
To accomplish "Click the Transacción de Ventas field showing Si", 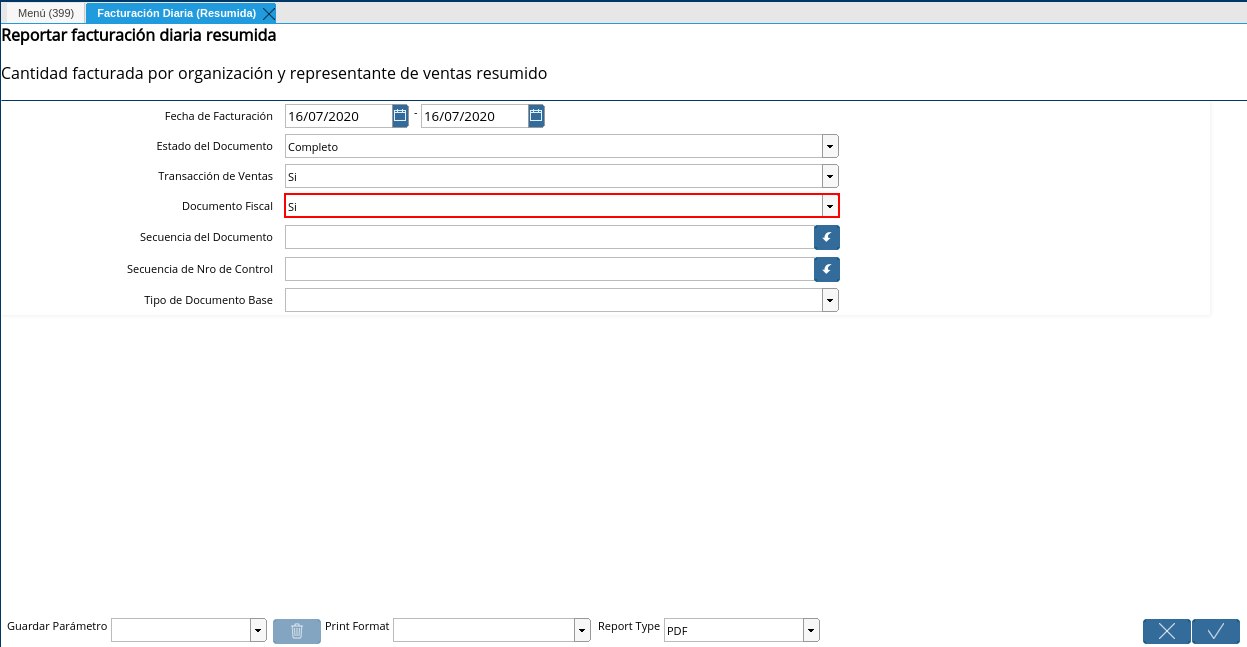I will (x=553, y=176).
